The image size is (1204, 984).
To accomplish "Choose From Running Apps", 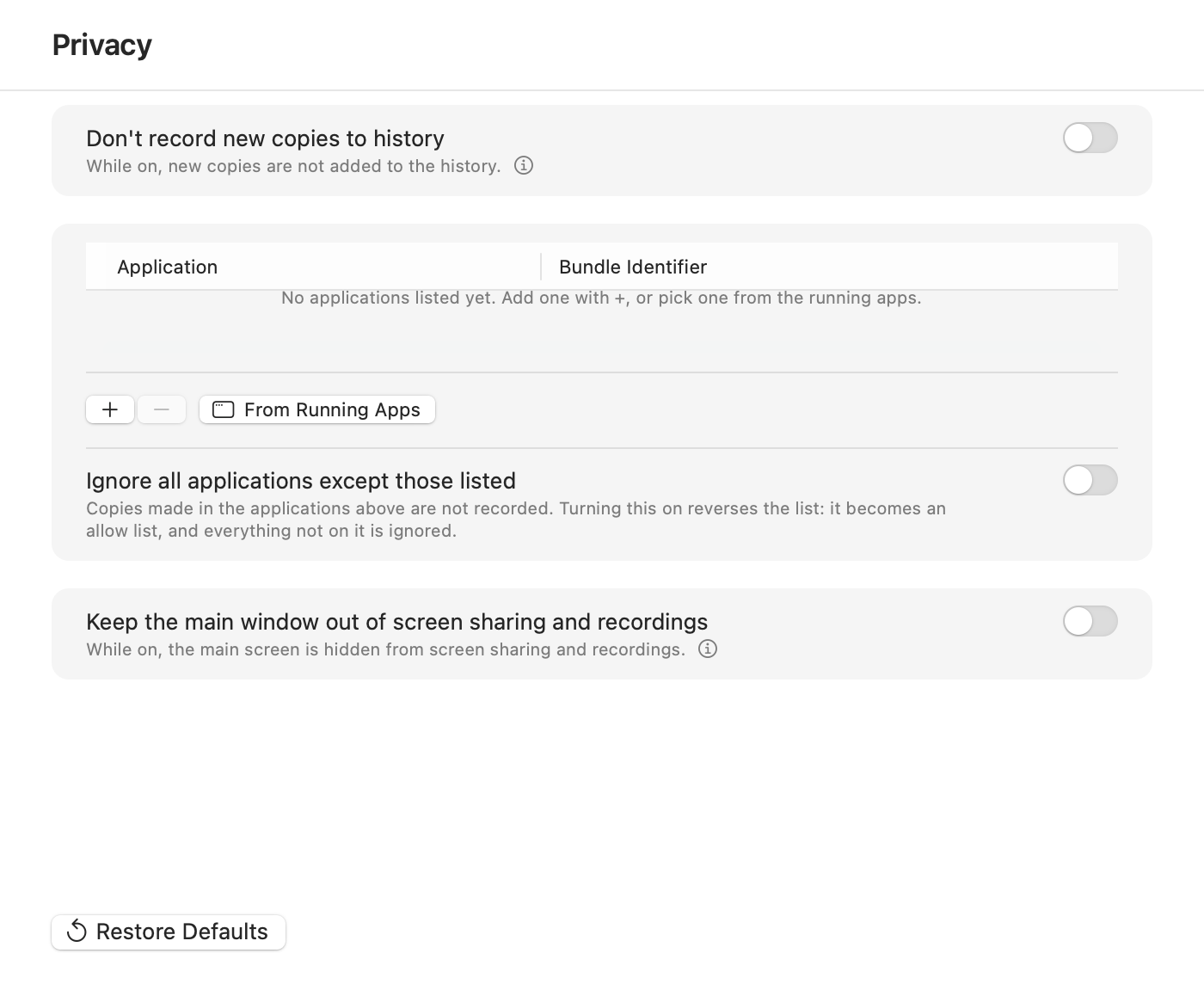I will [x=317, y=409].
